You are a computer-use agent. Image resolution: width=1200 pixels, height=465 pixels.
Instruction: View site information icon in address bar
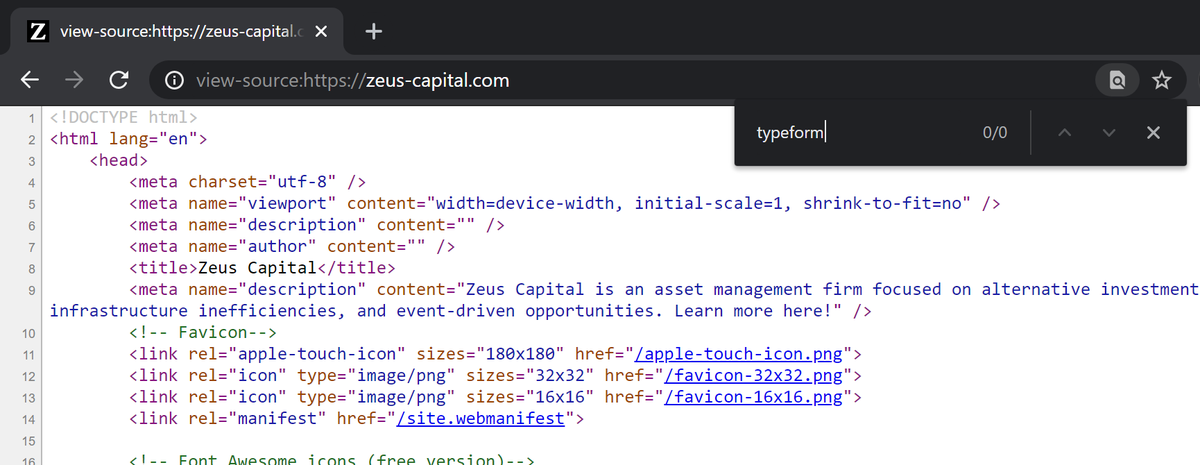click(x=174, y=80)
